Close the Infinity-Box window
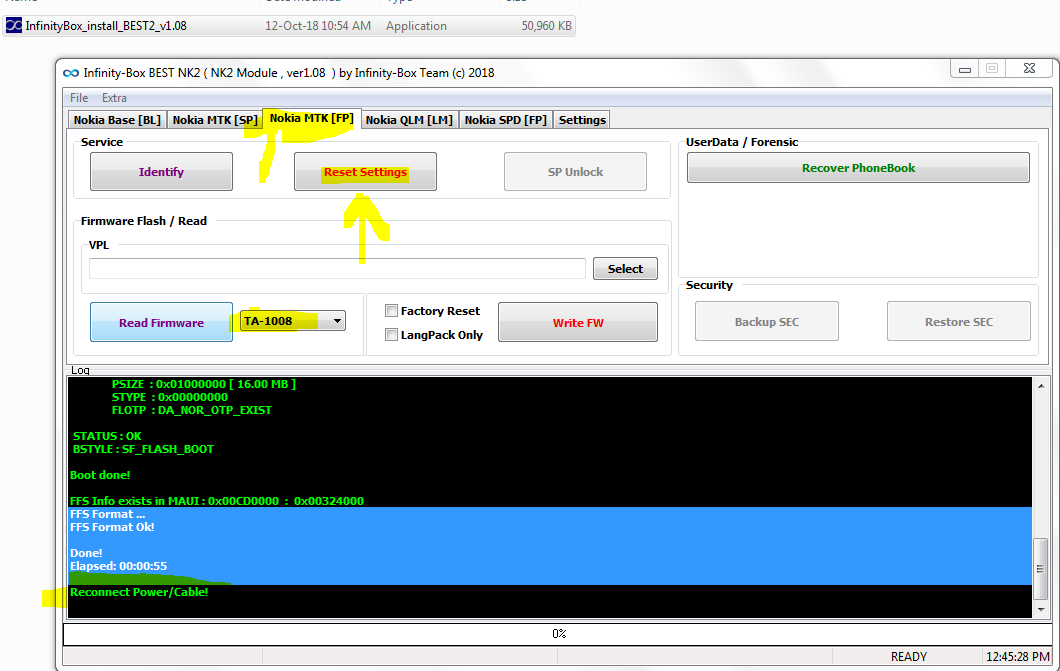This screenshot has height=671, width=1060. 1029,68
